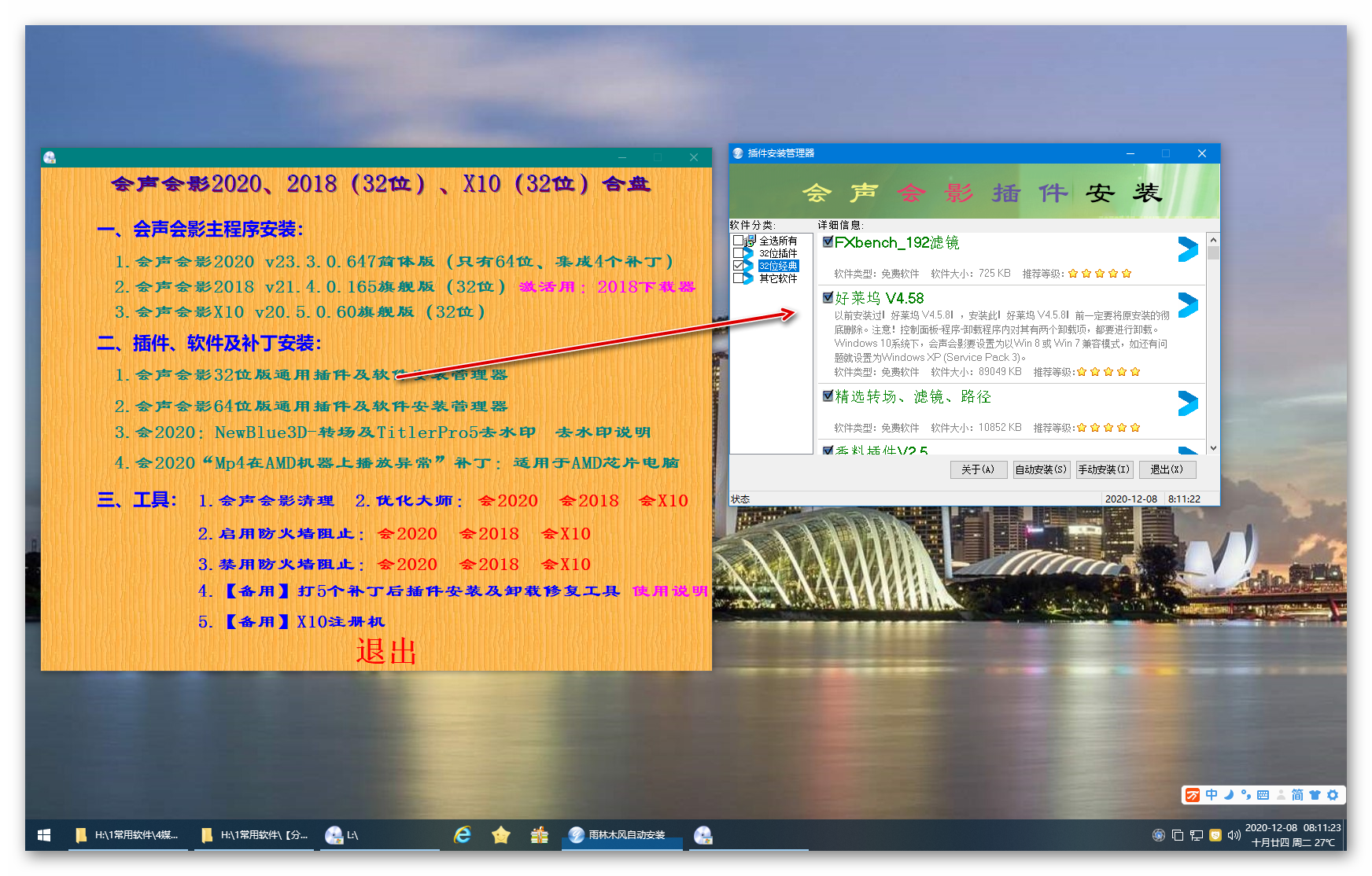Open the taskbar clock showing 2020-12-08
This screenshot has height=876, width=1372.
point(1293,835)
